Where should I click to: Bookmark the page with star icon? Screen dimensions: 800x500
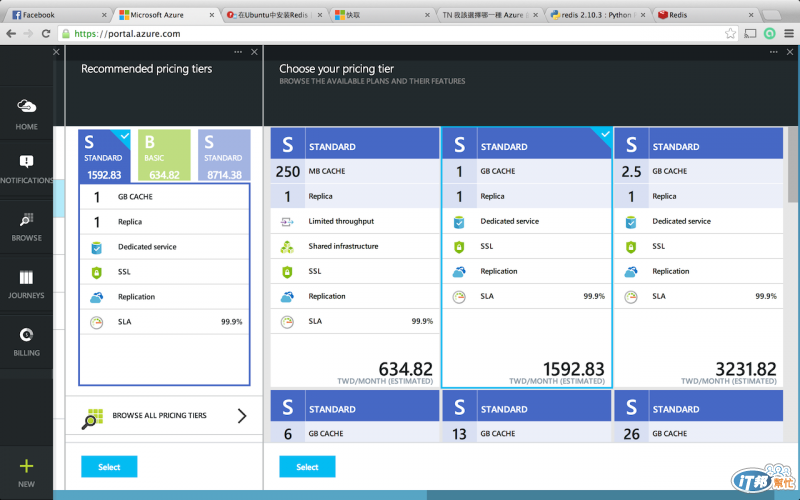[730, 34]
